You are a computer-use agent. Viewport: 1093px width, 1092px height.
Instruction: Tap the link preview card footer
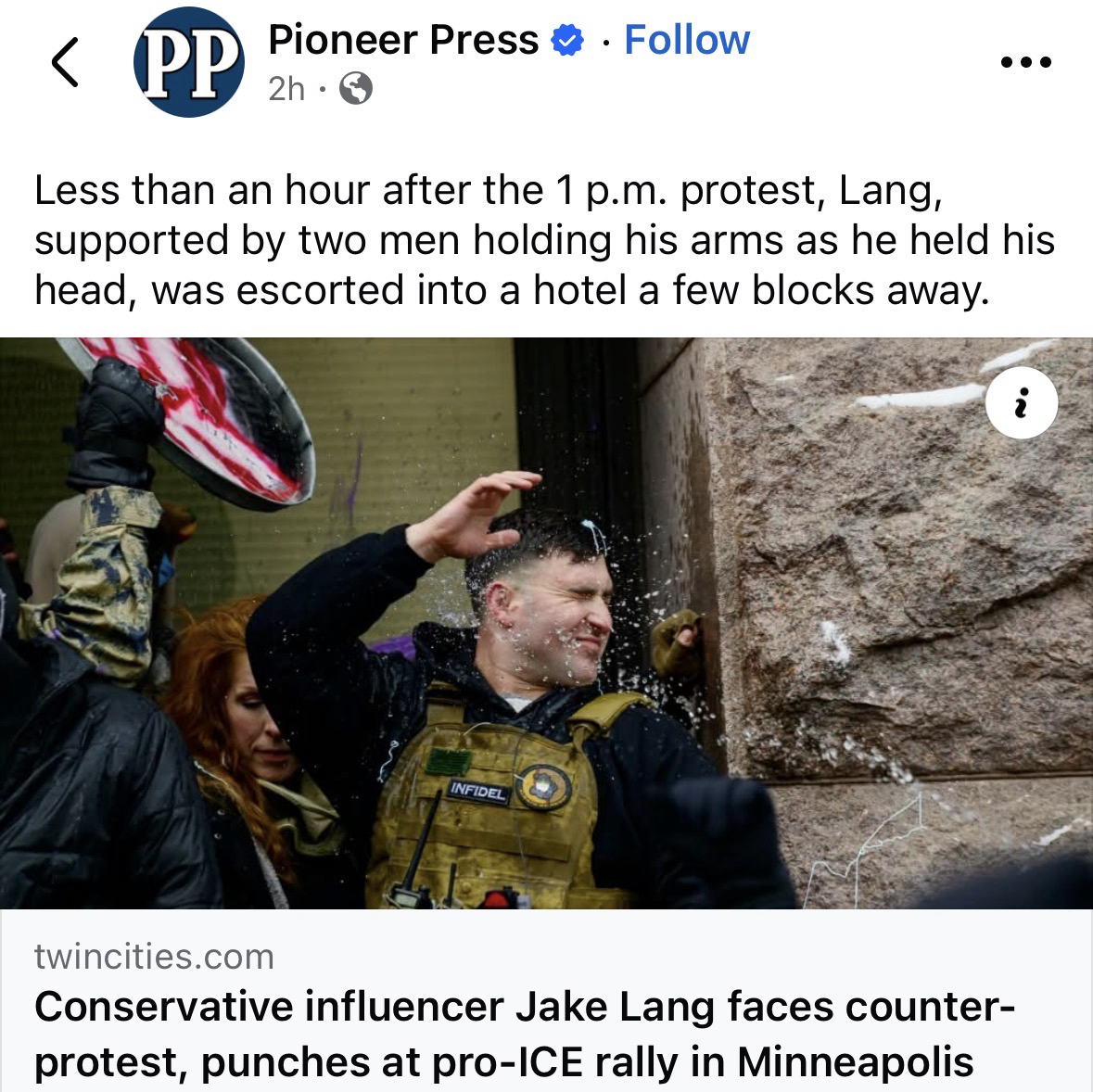click(547, 1001)
